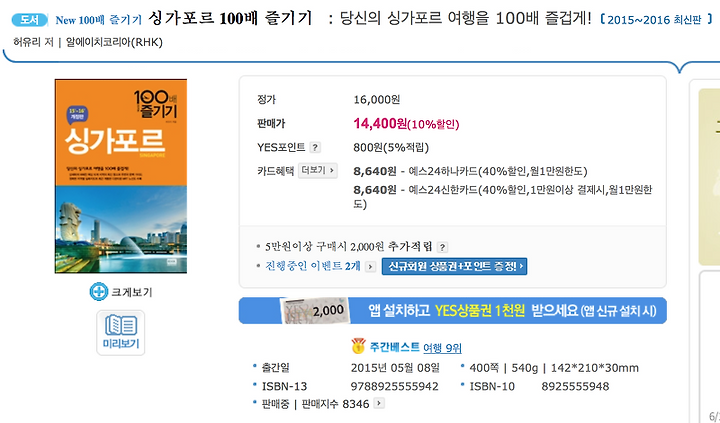Open the New 100배 즐기기 series link
720x423 pixels.
(x=98, y=20)
